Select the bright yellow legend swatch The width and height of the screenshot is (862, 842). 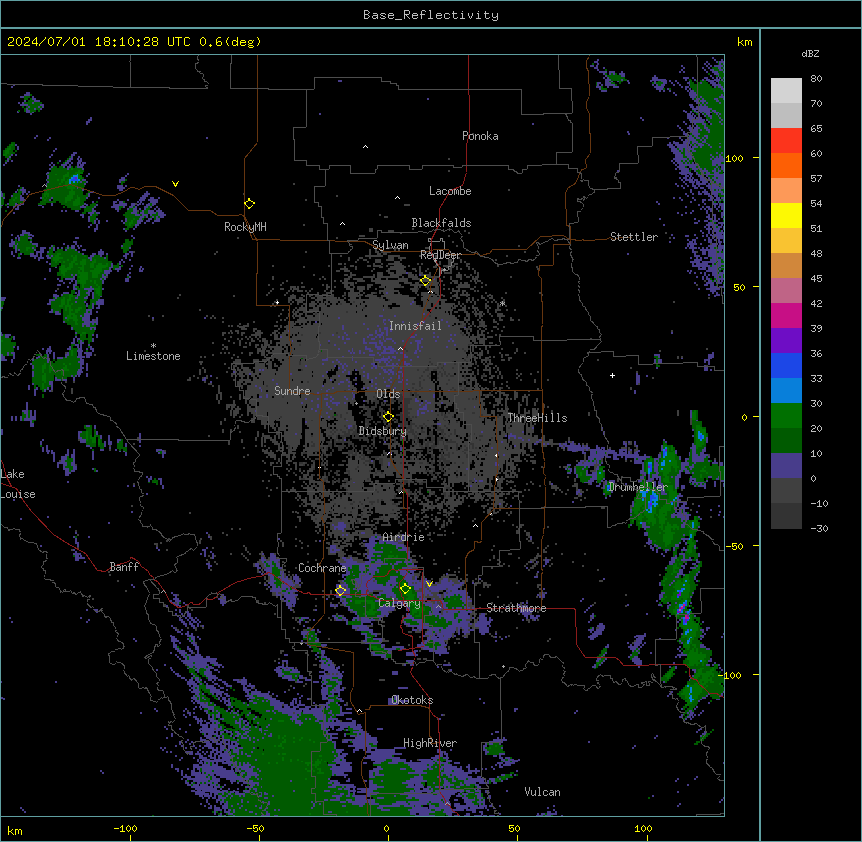[x=786, y=215]
